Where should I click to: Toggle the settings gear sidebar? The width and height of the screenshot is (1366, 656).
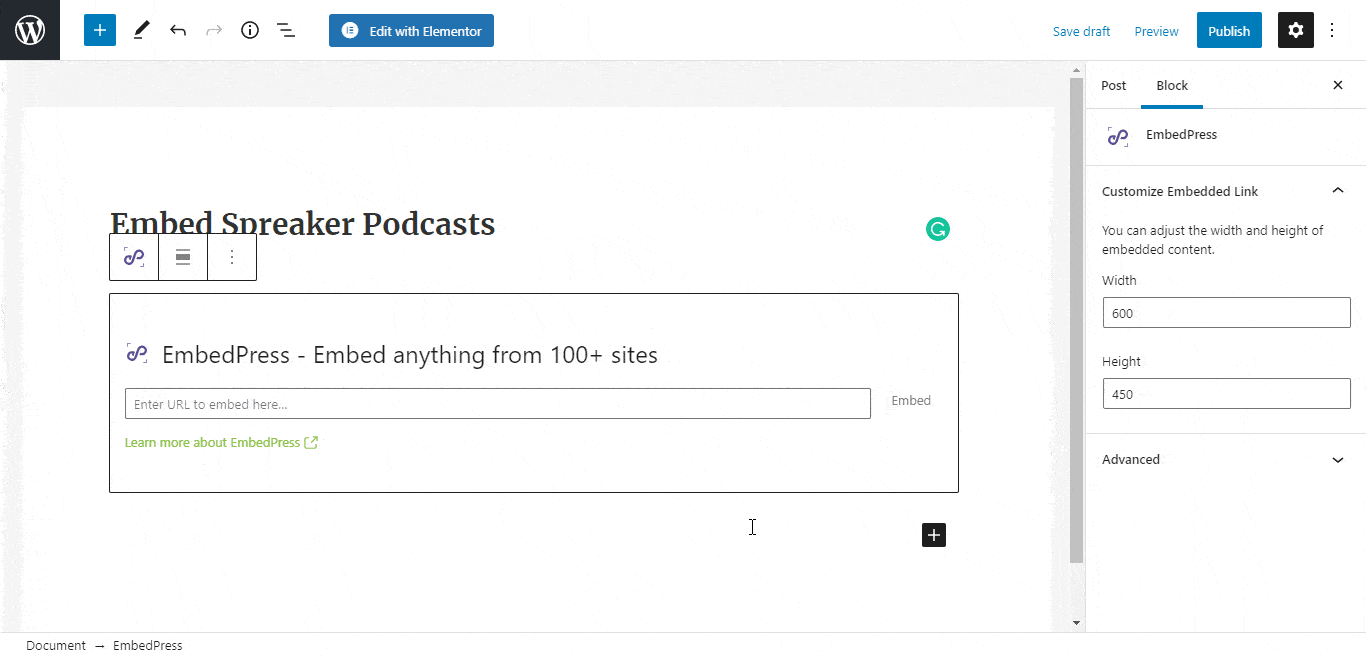click(1296, 30)
